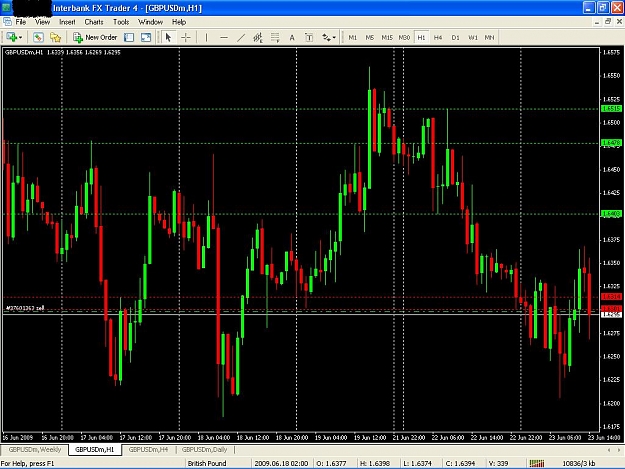Switch to W1 timeframe
The width and height of the screenshot is (625, 469).
(473, 37)
